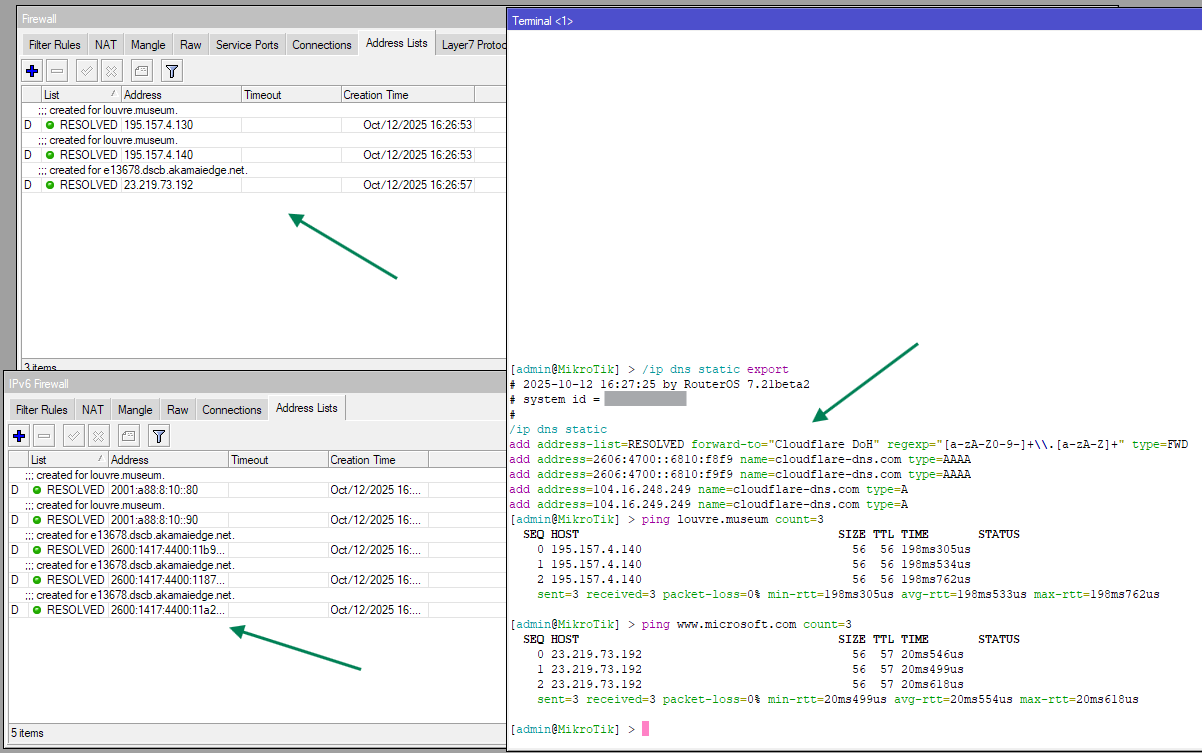This screenshot has width=1202, height=753.
Task: Open the Filter funnel in Firewall toolbar
Action: (172, 71)
